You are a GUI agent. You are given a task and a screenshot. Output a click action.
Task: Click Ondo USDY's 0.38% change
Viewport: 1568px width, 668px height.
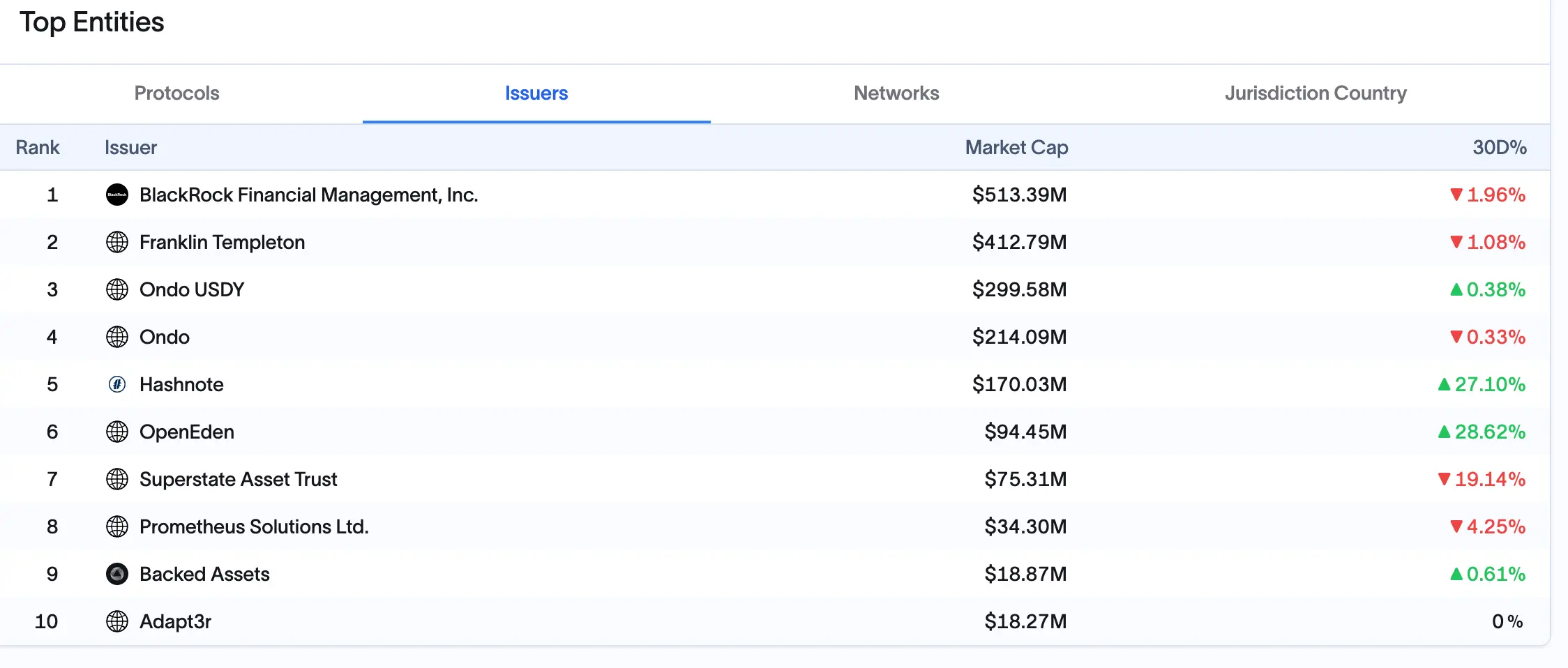pyautogui.click(x=1488, y=290)
